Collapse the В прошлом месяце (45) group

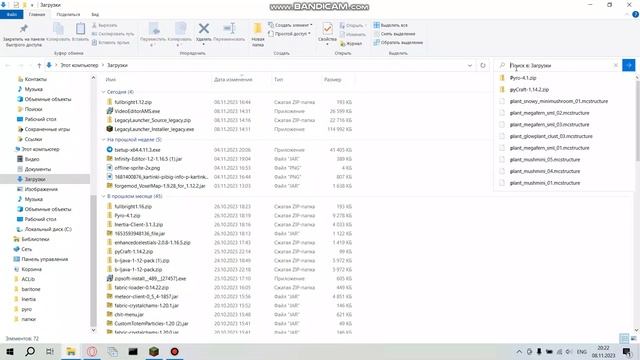pyautogui.click(x=103, y=196)
